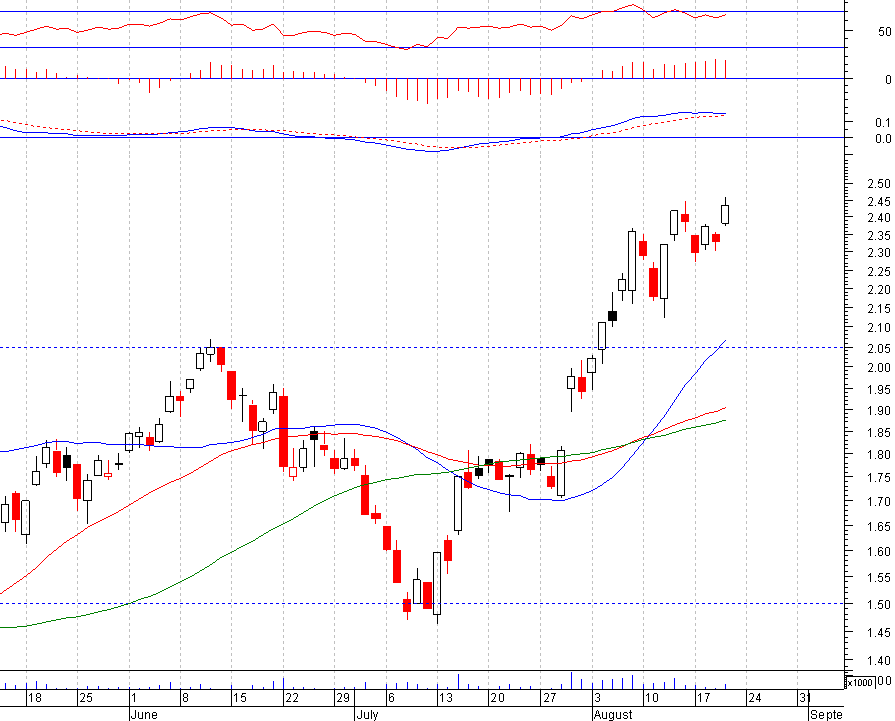
Task: Click date label 6 on time axis
Action: 391,698
